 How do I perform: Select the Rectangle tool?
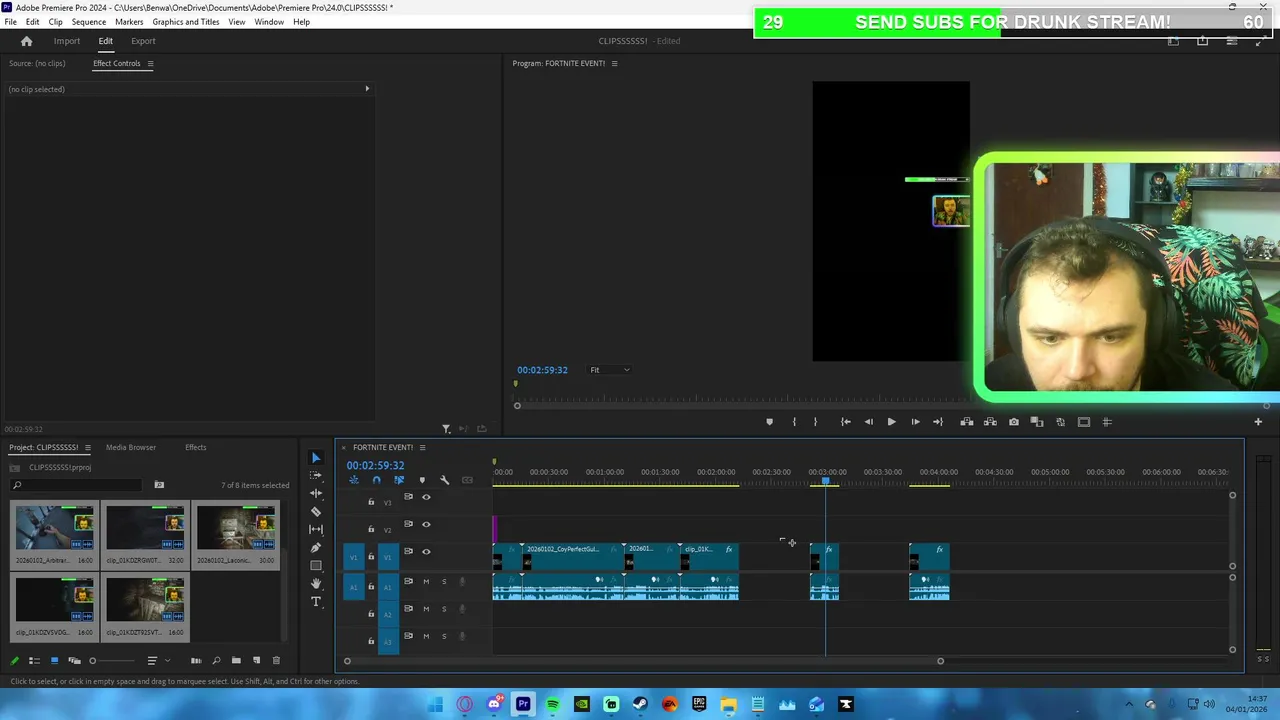click(x=316, y=566)
